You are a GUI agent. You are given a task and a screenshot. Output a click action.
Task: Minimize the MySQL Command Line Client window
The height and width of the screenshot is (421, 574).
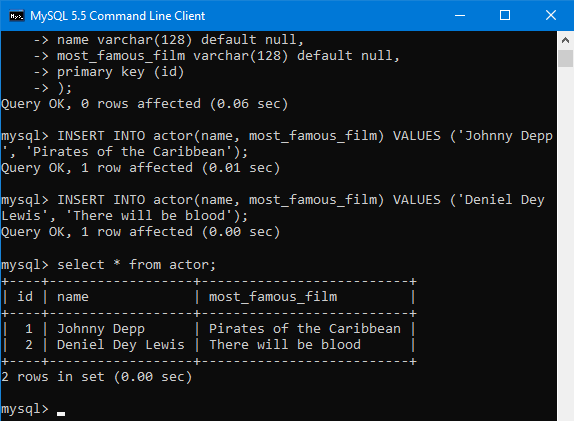point(460,15)
